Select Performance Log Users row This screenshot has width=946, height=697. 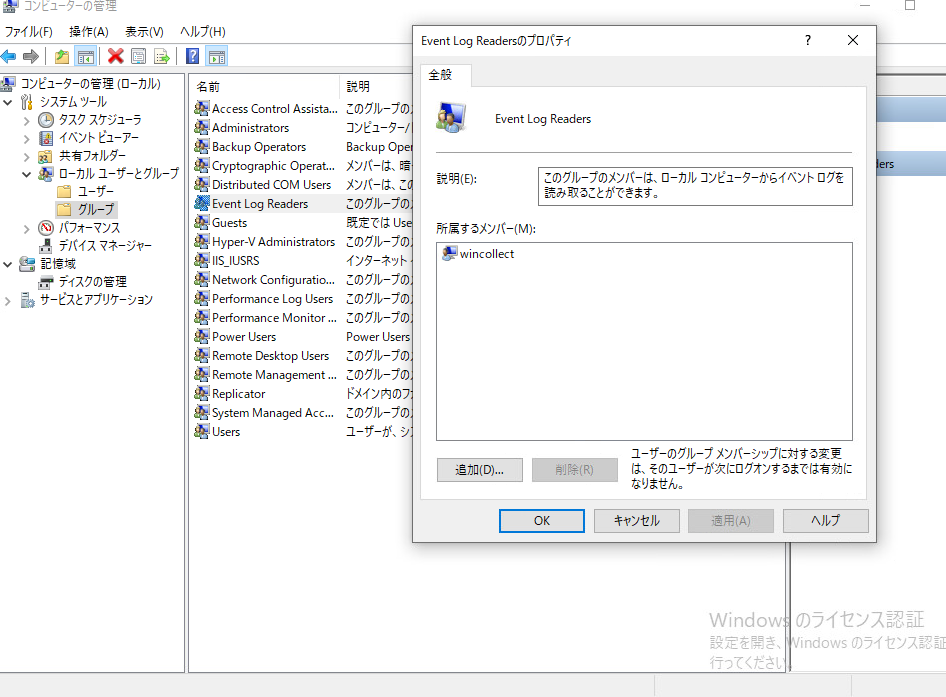(x=302, y=299)
